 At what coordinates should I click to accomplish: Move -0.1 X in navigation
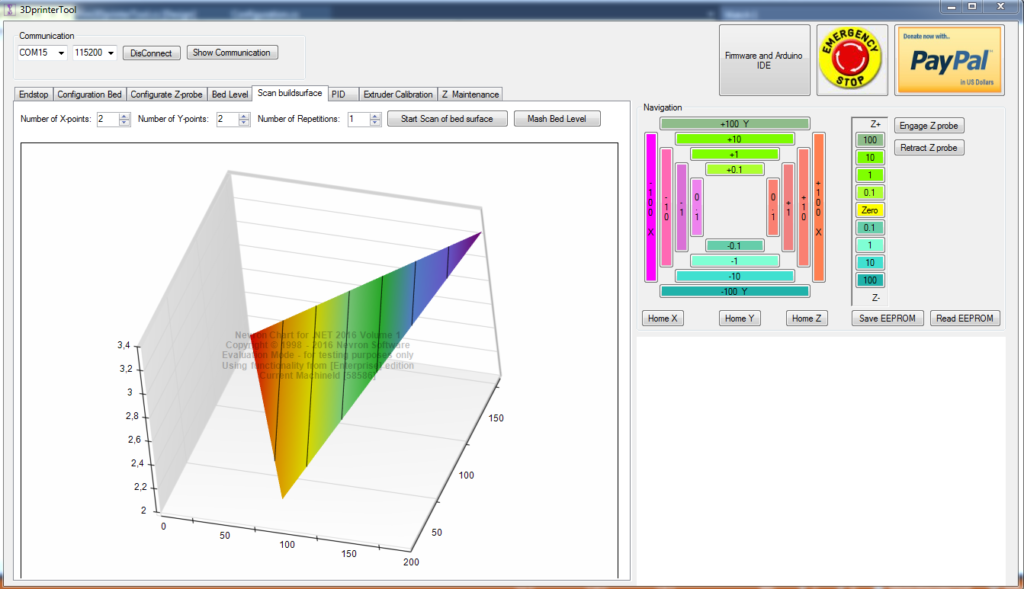click(x=697, y=208)
